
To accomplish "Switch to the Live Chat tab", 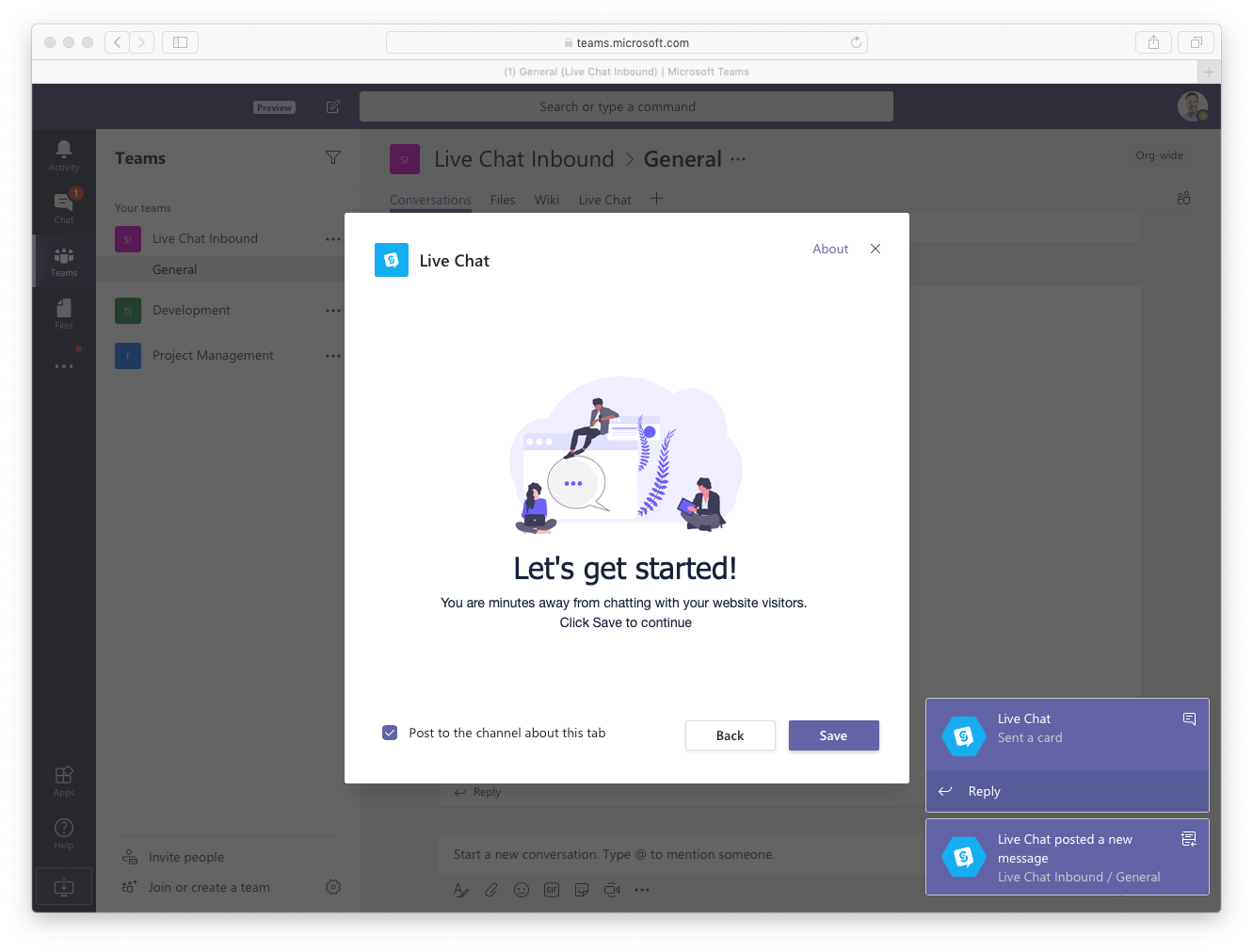I will point(605,200).
